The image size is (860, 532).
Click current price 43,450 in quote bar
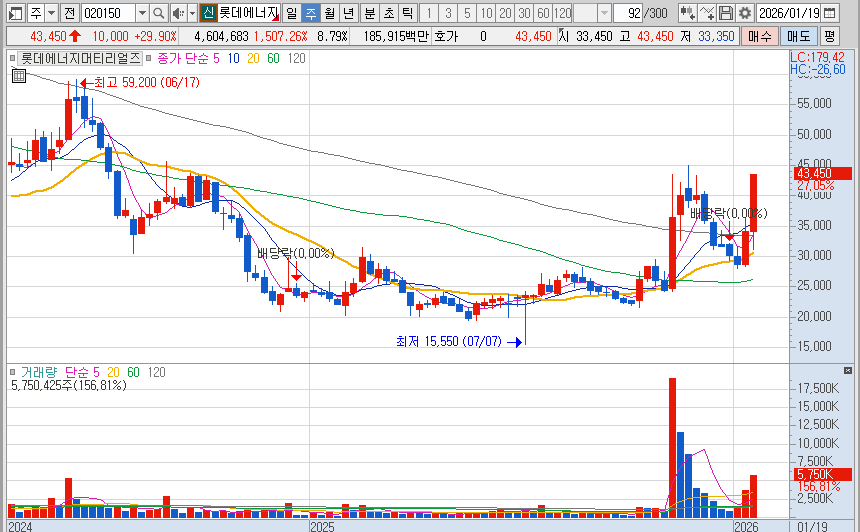48,37
